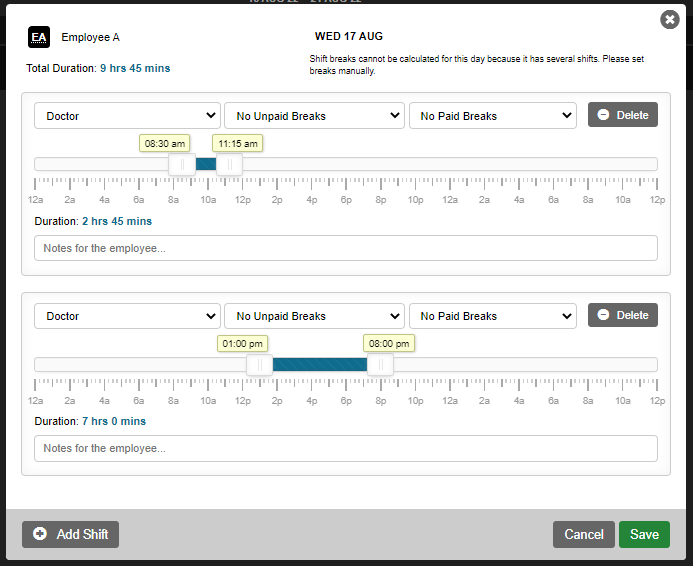Viewport: 693px width, 566px height.
Task: Click the 08:00 pm time tooltip
Action: [x=389, y=344]
